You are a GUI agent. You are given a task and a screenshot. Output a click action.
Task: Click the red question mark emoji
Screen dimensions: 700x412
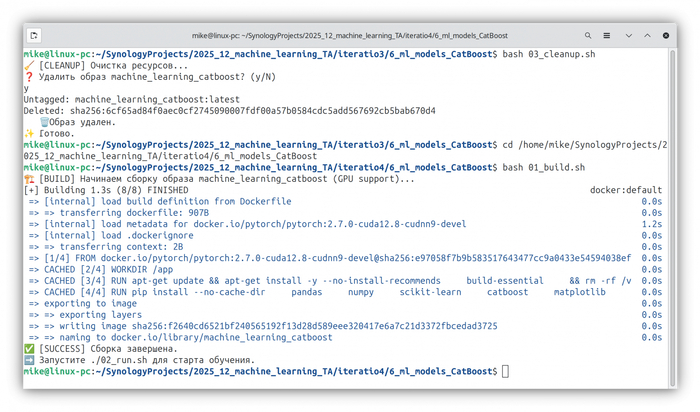[28, 77]
